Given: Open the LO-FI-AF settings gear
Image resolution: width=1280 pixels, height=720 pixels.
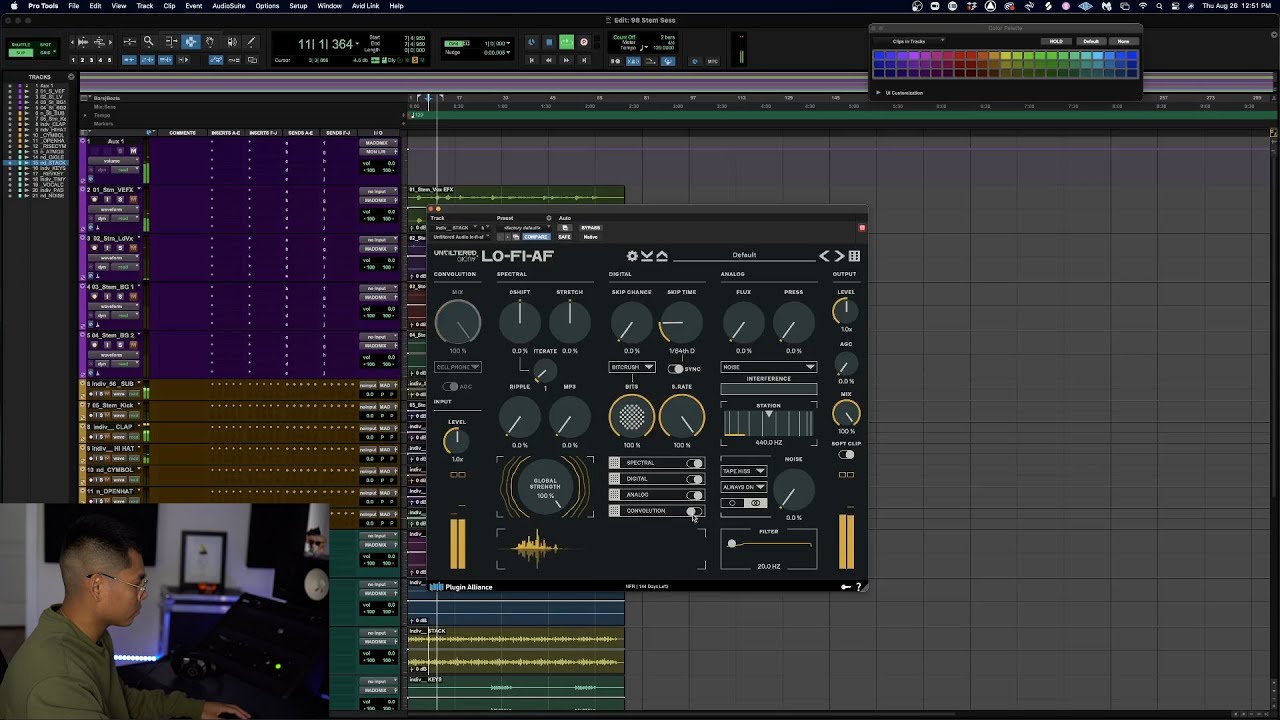Looking at the screenshot, I should [x=632, y=256].
